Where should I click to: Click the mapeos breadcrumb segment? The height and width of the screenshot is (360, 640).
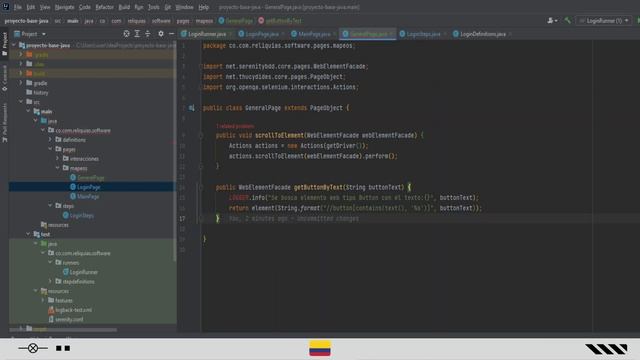[204, 20]
